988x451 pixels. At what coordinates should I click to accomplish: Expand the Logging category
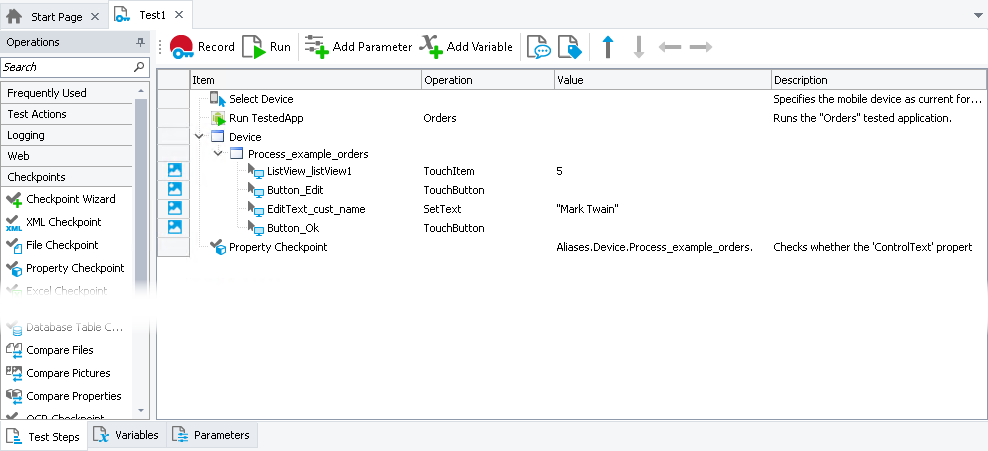pyautogui.click(x=67, y=135)
